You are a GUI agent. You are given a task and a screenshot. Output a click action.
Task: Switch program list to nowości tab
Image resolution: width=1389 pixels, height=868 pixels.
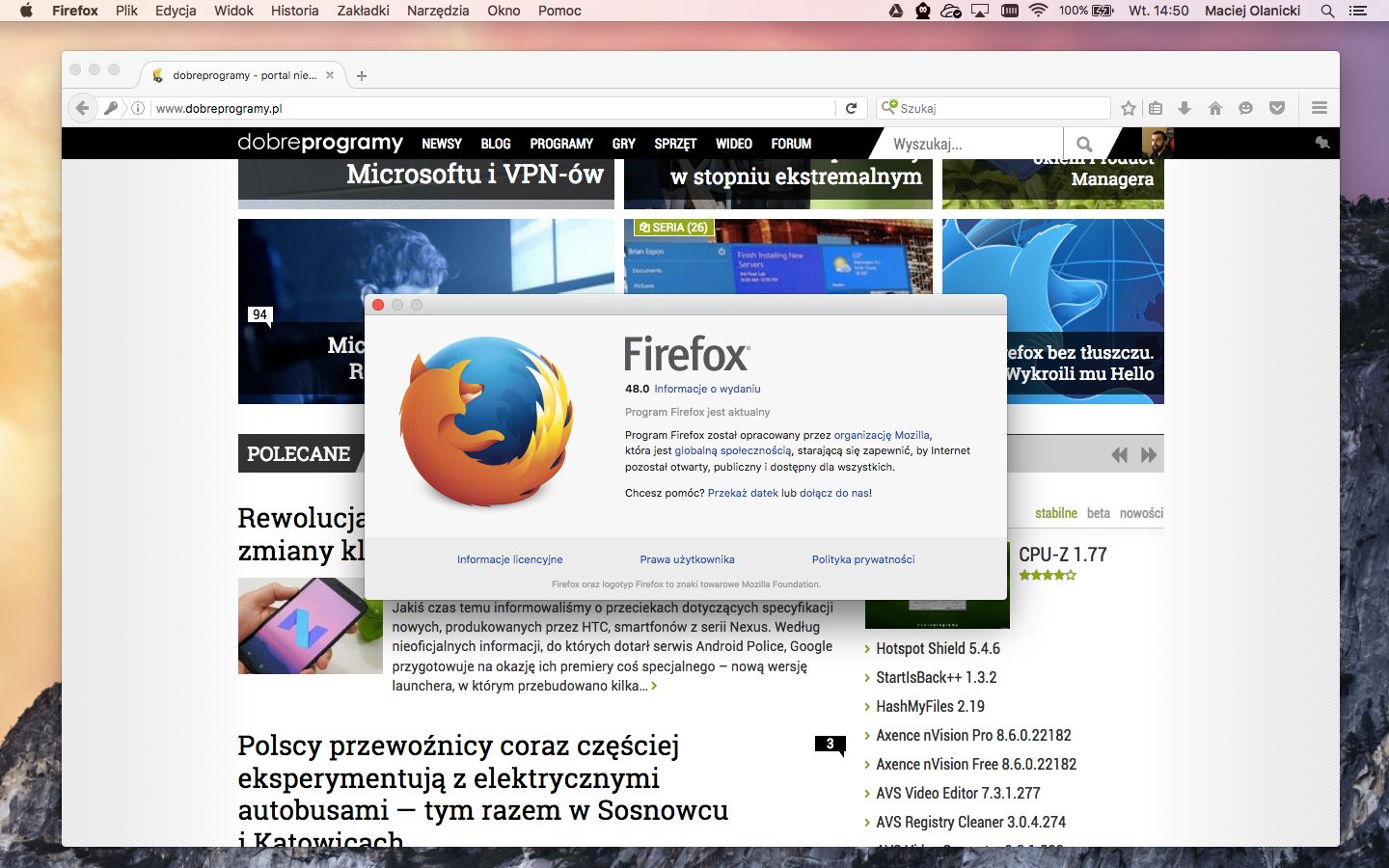(1141, 513)
